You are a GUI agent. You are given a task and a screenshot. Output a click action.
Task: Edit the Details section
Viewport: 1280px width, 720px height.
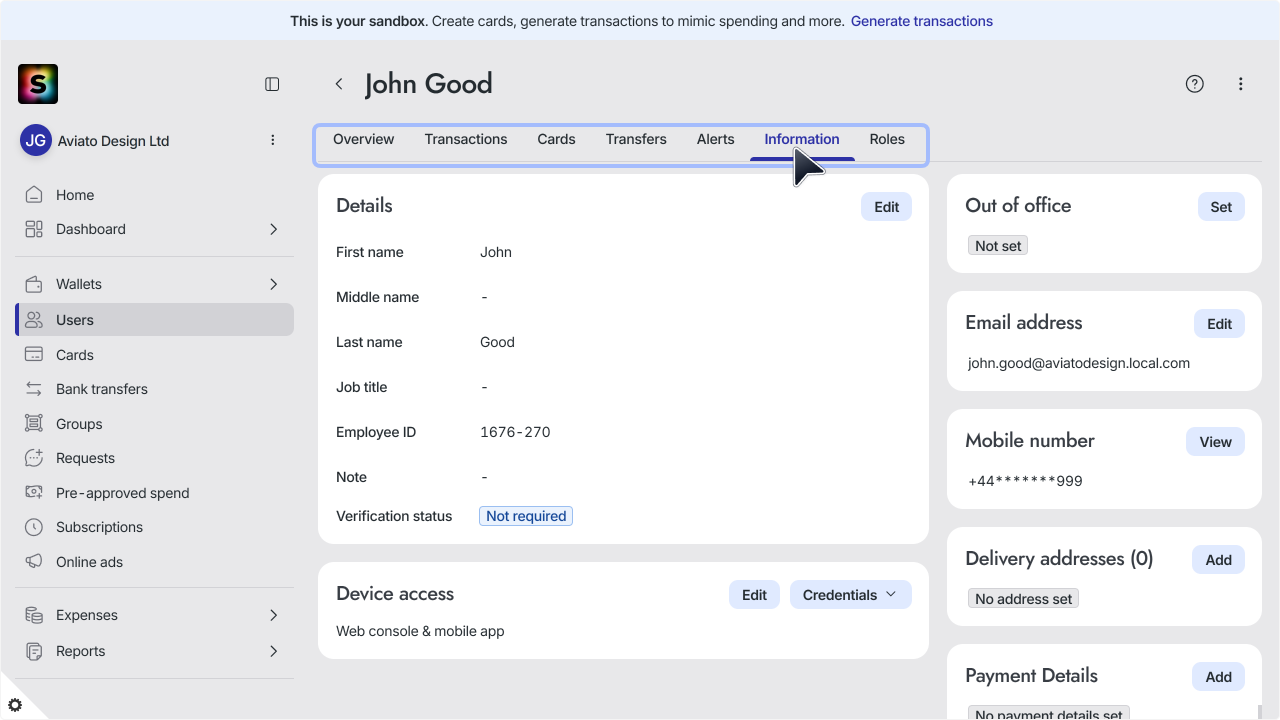click(x=887, y=207)
